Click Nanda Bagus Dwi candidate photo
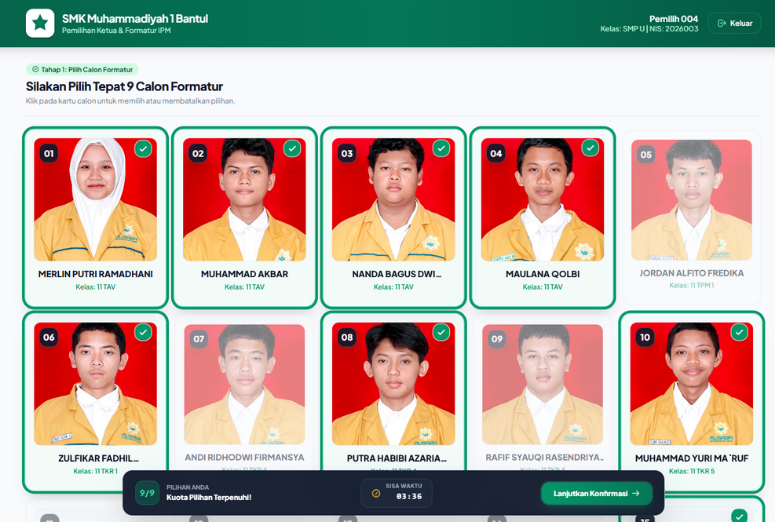776x523 pixels. (x=393, y=199)
